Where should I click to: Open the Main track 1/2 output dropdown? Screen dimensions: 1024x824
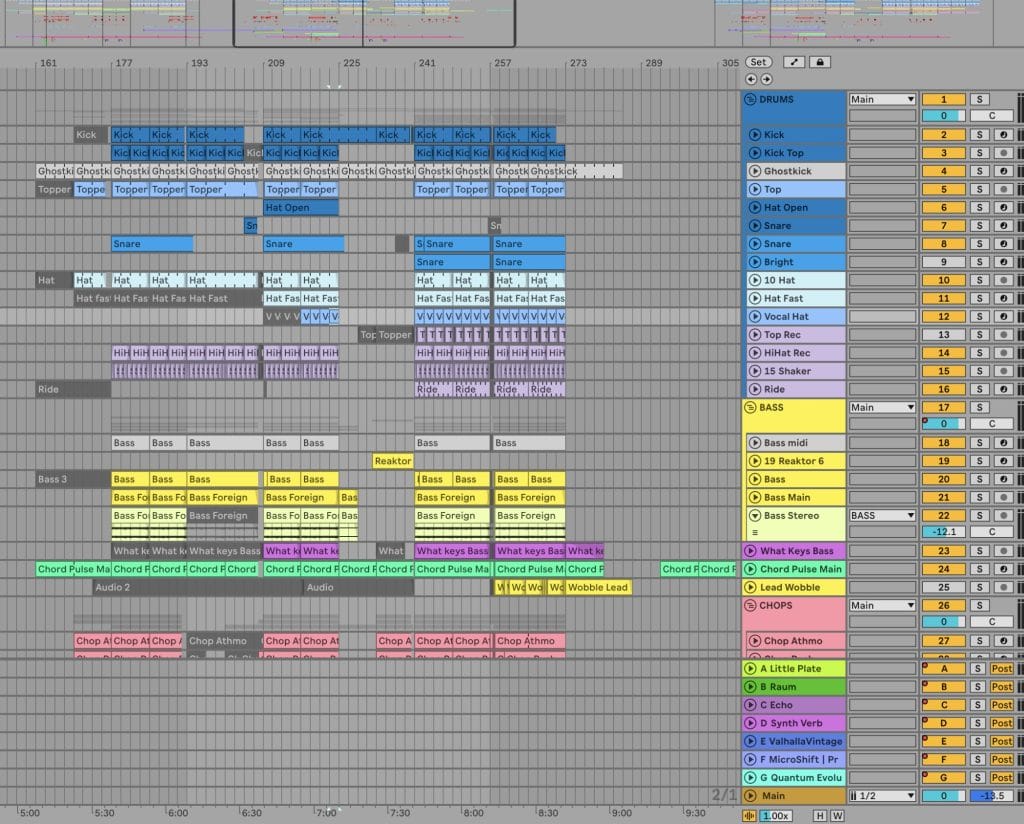882,796
